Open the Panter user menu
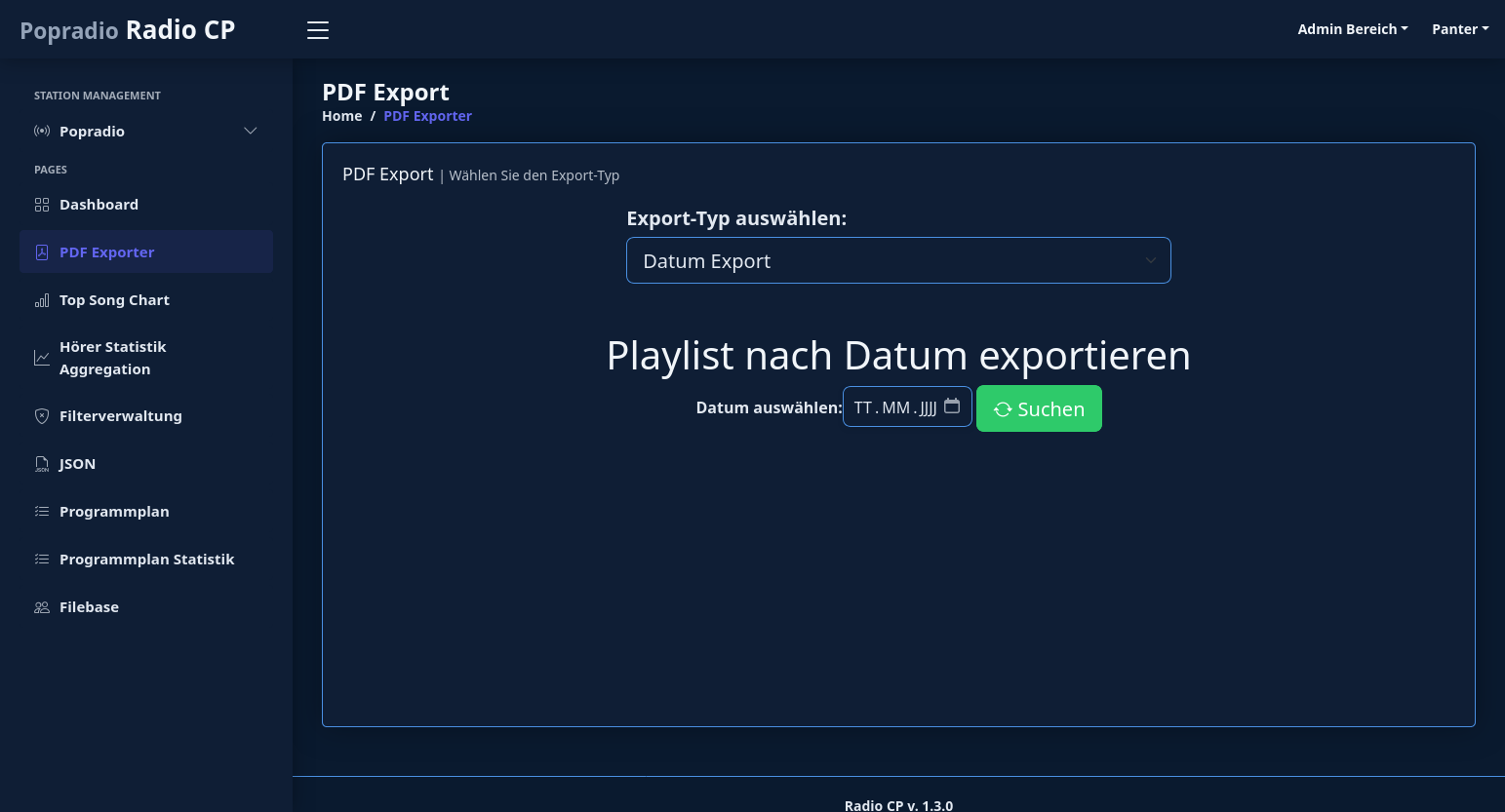This screenshot has width=1505, height=812. (1460, 28)
